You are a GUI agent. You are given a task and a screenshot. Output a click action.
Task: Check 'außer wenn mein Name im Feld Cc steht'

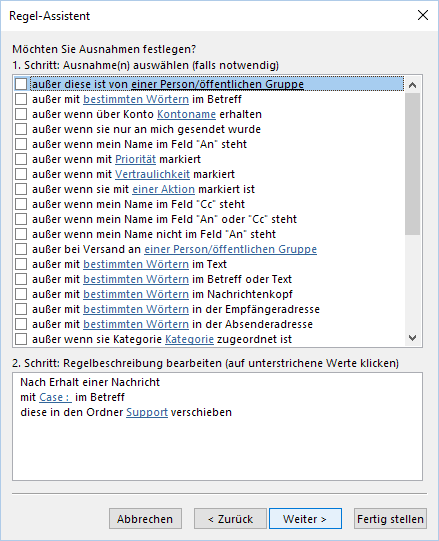21,204
